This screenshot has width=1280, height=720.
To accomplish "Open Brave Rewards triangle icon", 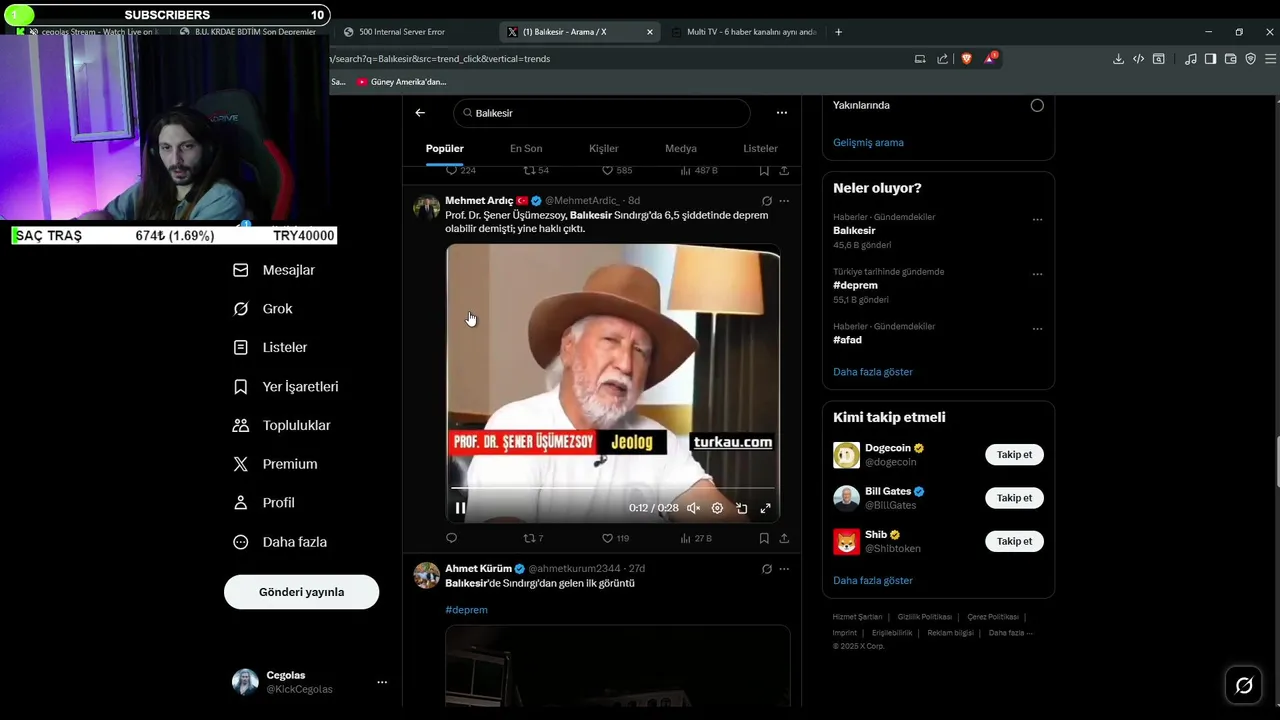I will 989,59.
